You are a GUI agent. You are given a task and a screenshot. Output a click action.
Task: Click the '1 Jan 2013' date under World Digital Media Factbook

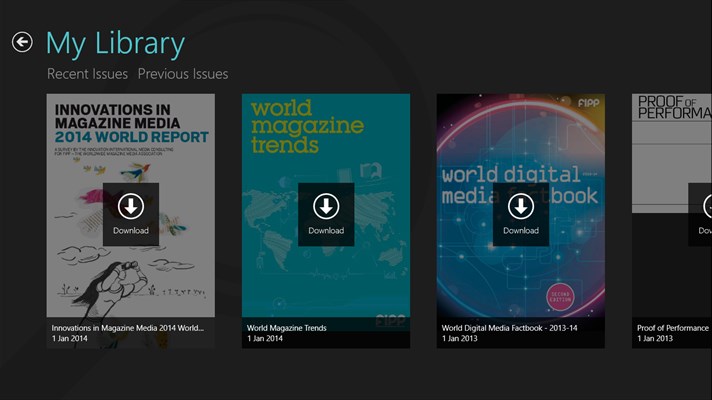[460, 338]
